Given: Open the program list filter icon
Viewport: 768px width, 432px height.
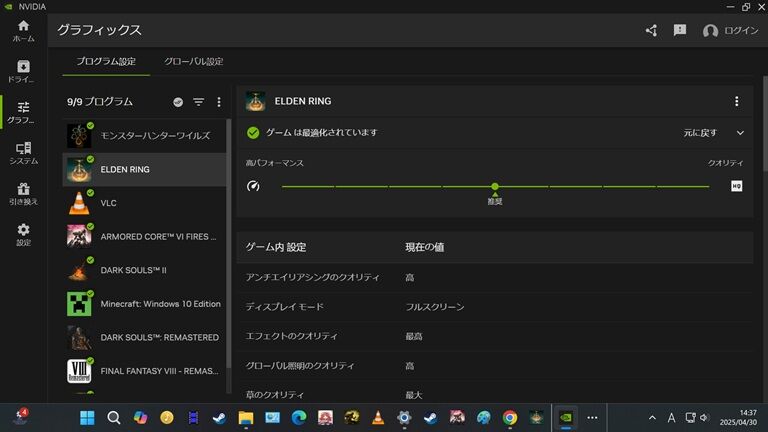Looking at the screenshot, I should (198, 102).
